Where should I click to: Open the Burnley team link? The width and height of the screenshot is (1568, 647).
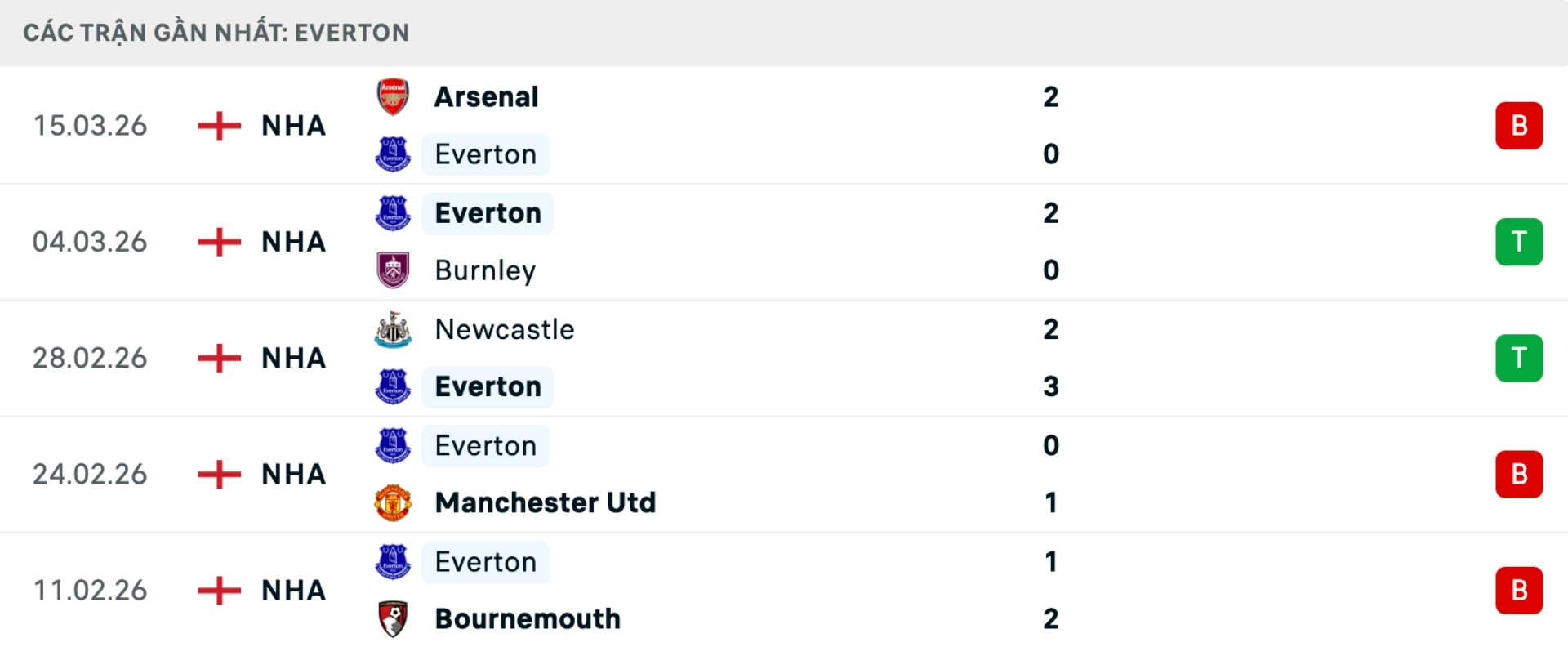(485, 270)
